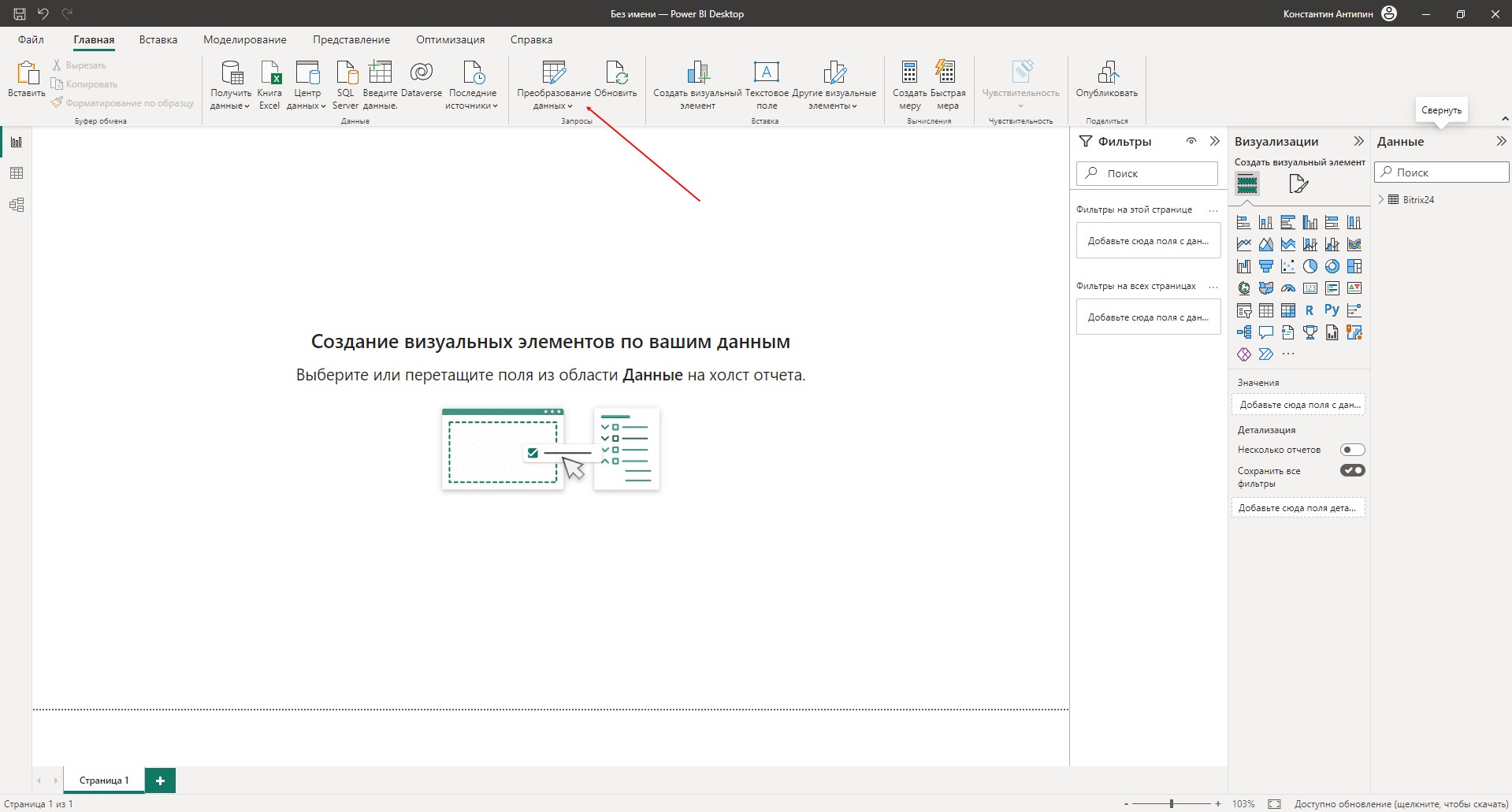Select treemap visualization

pos(1354,266)
